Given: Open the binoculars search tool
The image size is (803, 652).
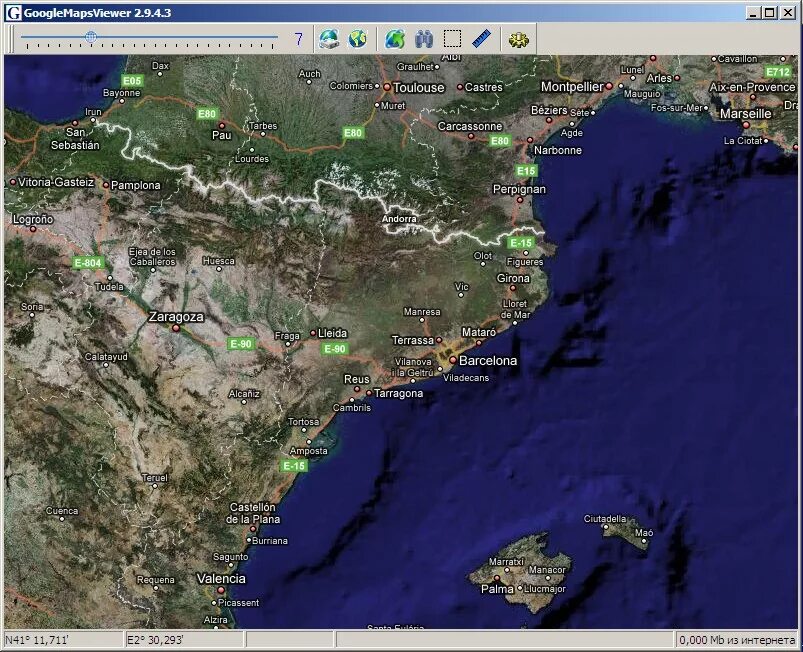Looking at the screenshot, I should pyautogui.click(x=424, y=39).
